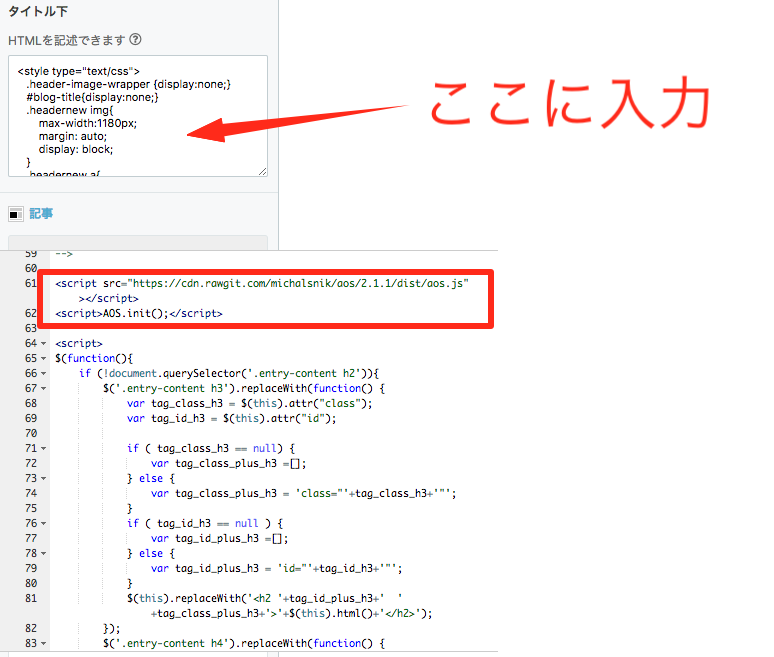
Task: Click the document.querySelector('.entry-content h2') line
Action: pyautogui.click(x=229, y=374)
